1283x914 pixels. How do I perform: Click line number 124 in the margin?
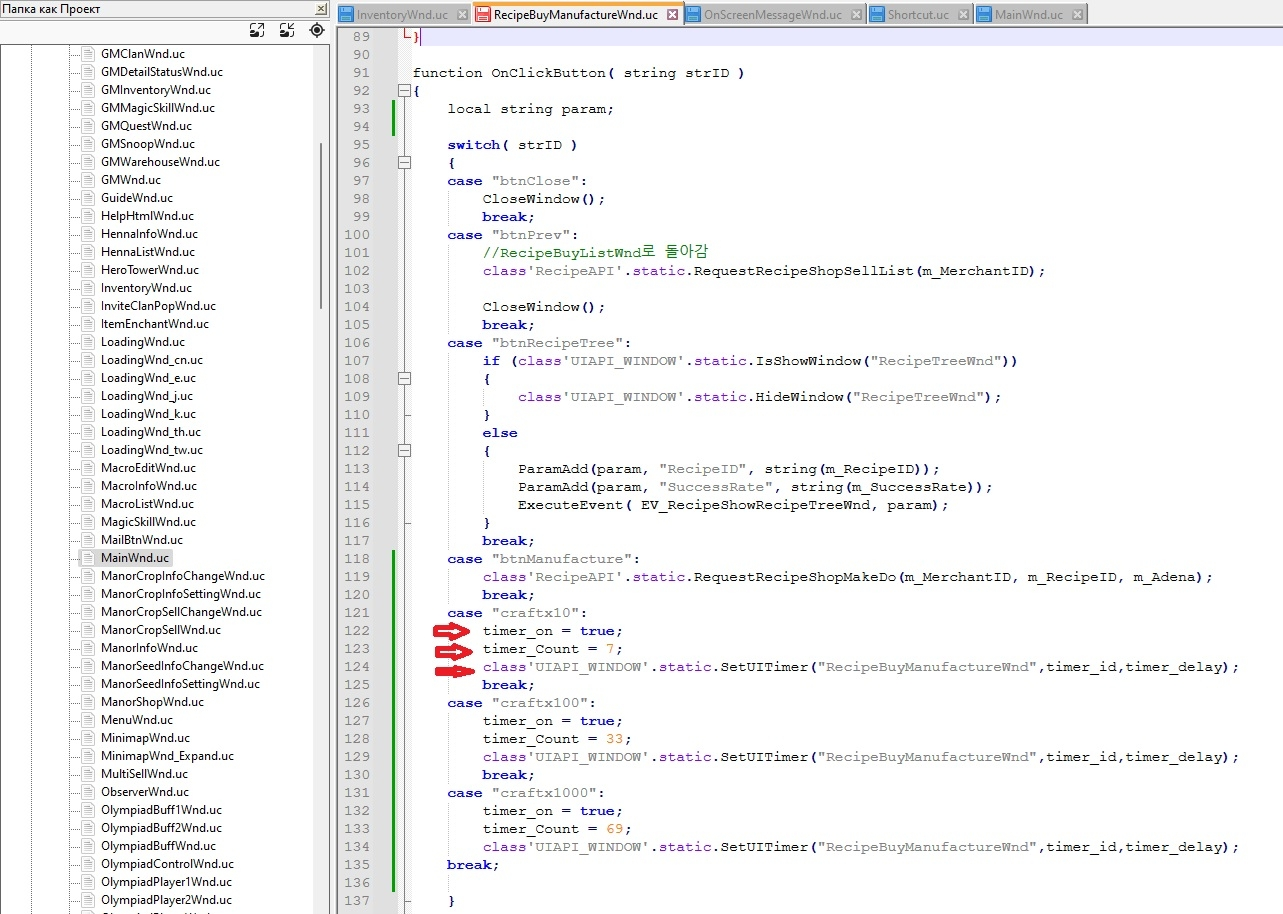[x=357, y=667]
